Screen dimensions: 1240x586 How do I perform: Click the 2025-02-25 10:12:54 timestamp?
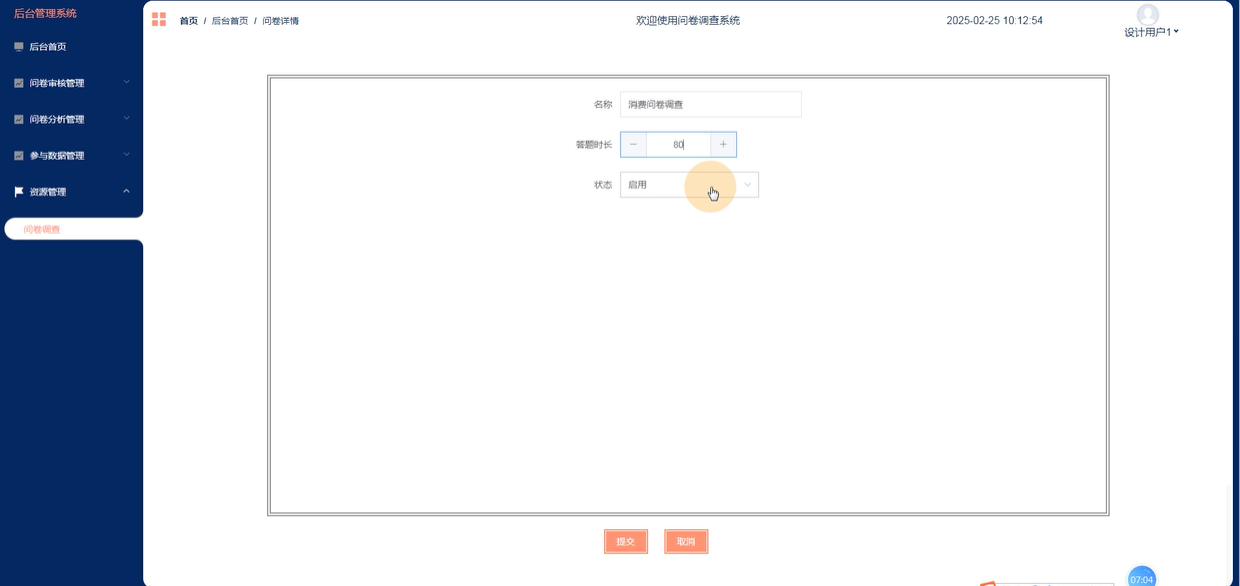point(995,20)
